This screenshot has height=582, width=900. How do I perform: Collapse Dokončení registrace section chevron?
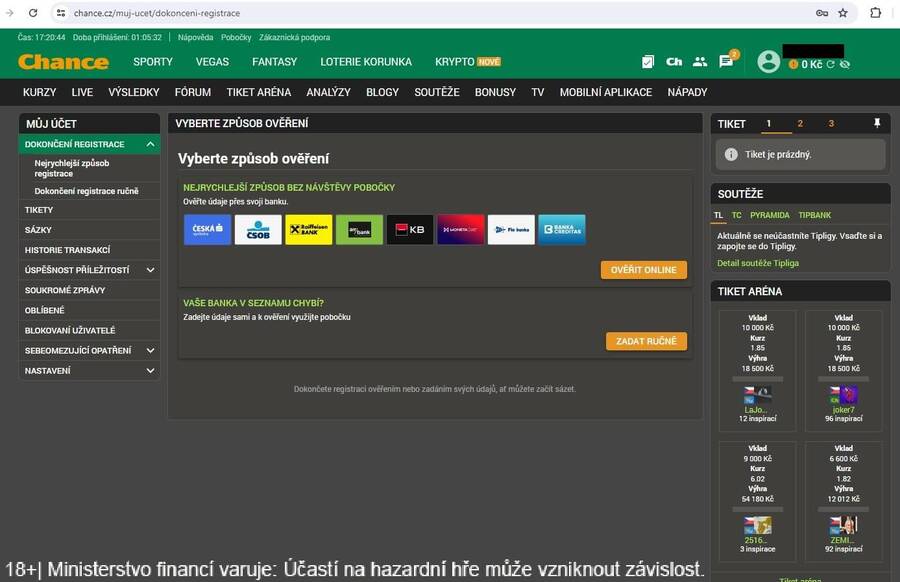click(150, 144)
